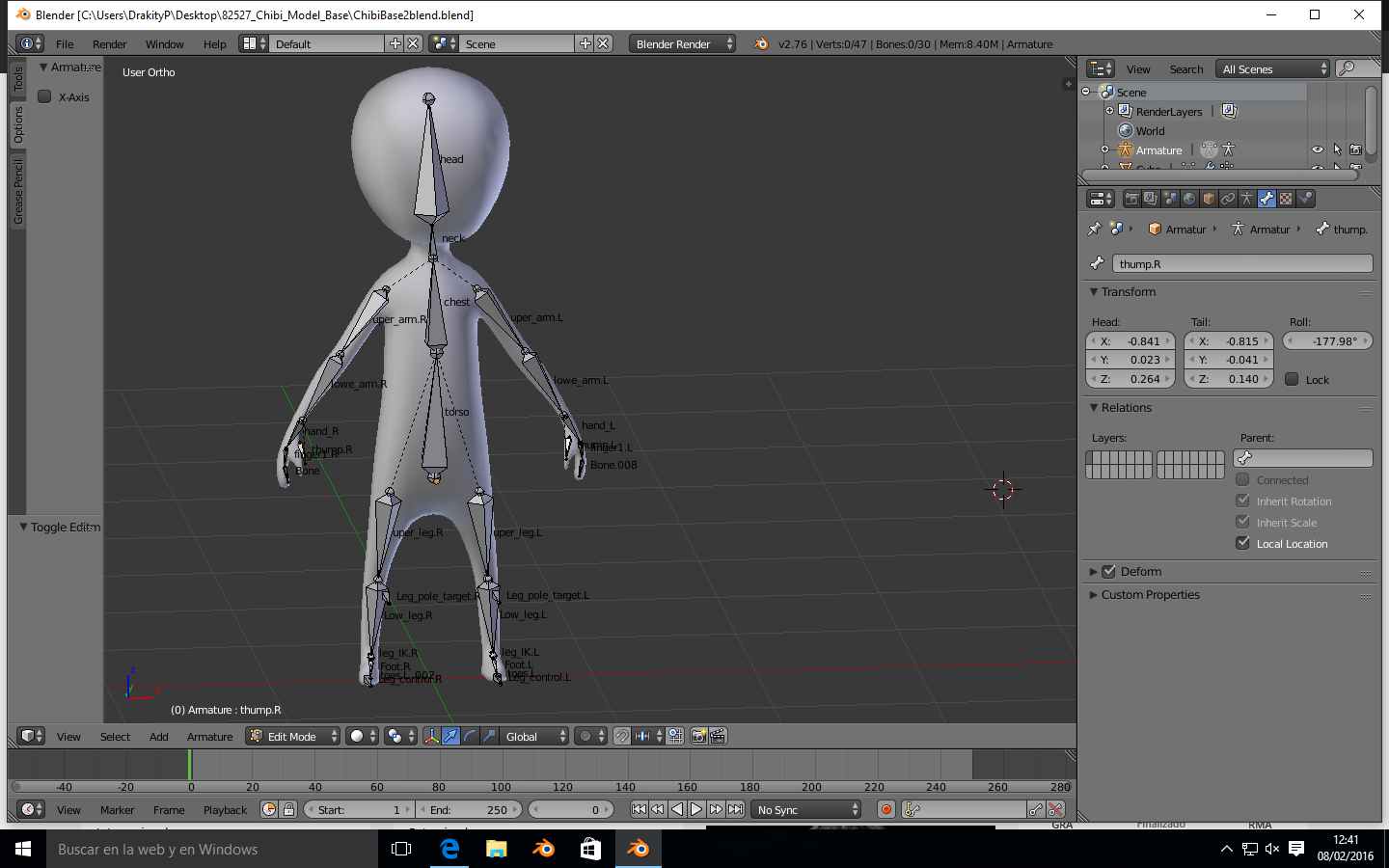Open Object properties orange cube tab
Image resolution: width=1389 pixels, height=868 pixels.
pyautogui.click(x=1209, y=199)
